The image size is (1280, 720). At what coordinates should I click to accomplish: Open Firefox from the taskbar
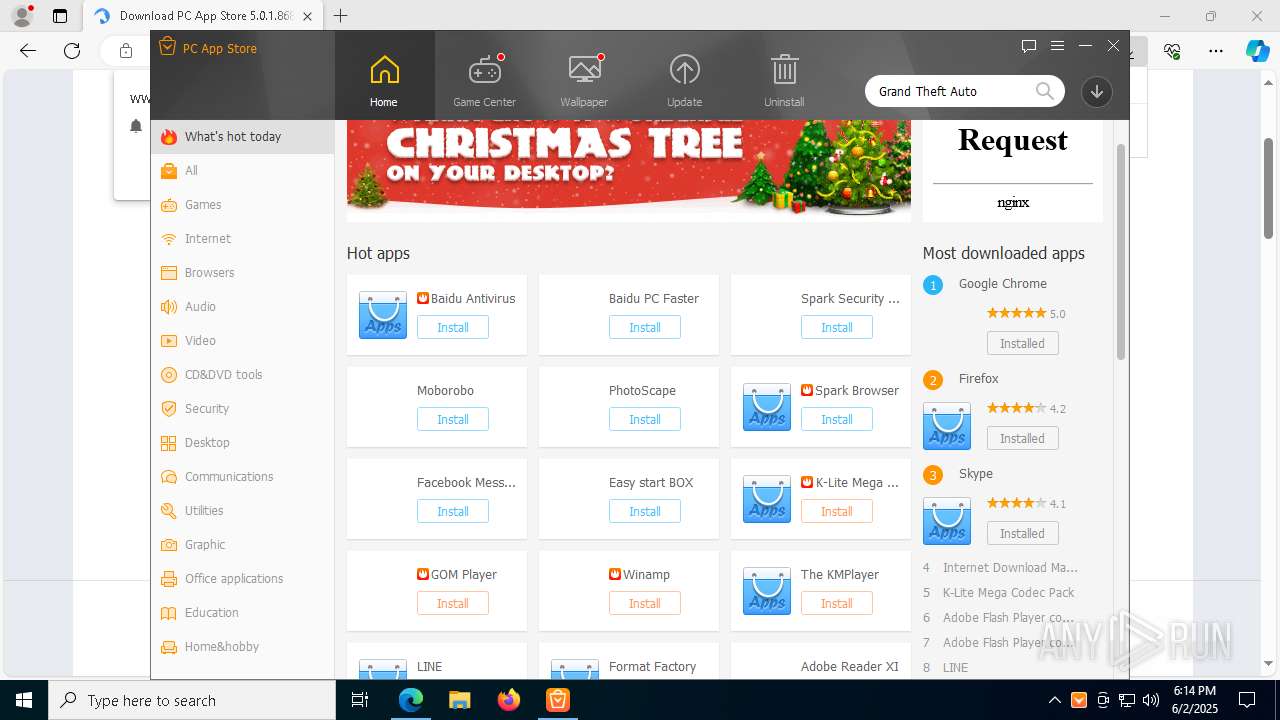point(509,700)
